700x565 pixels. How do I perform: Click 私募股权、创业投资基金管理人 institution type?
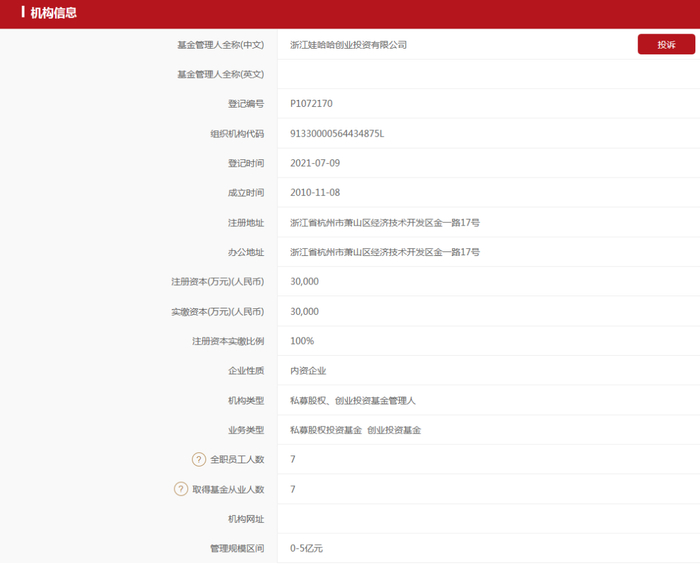(x=353, y=400)
